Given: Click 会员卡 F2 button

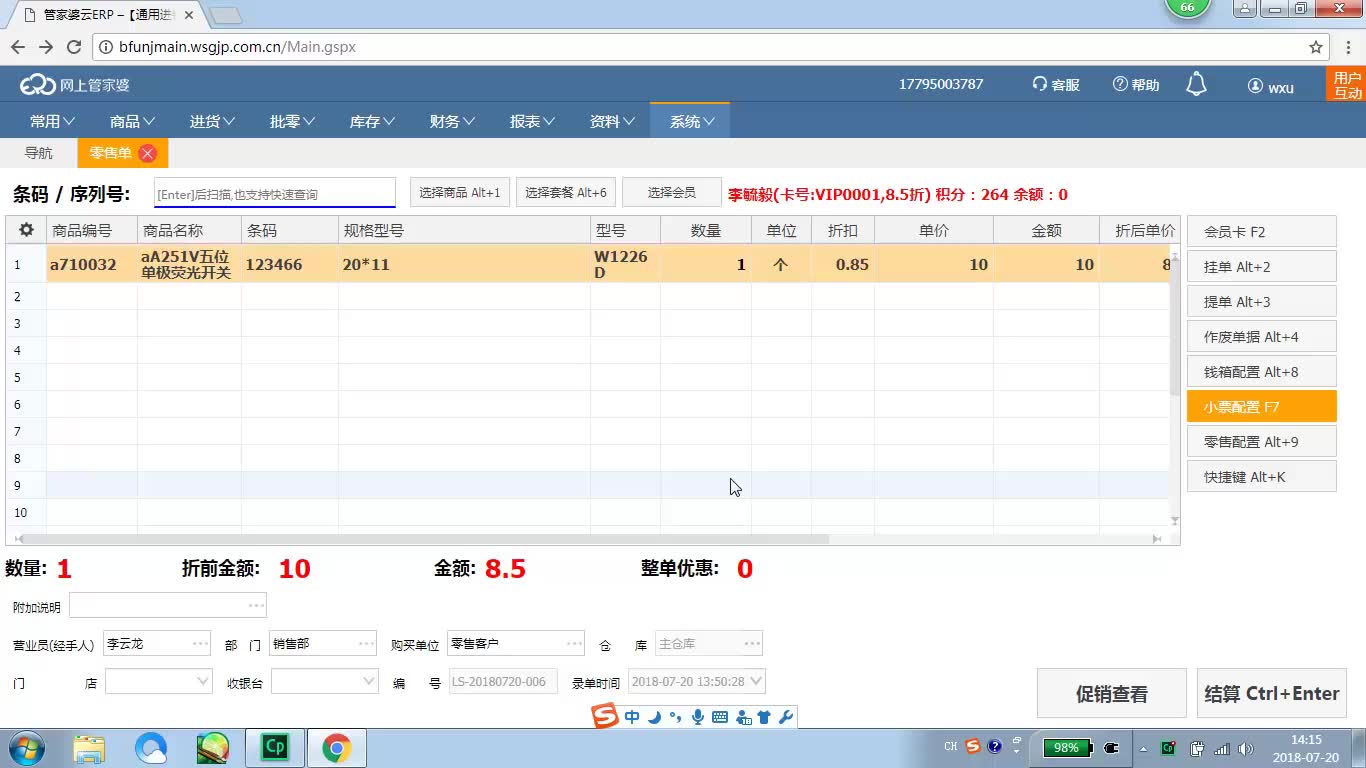Looking at the screenshot, I should (1262, 231).
